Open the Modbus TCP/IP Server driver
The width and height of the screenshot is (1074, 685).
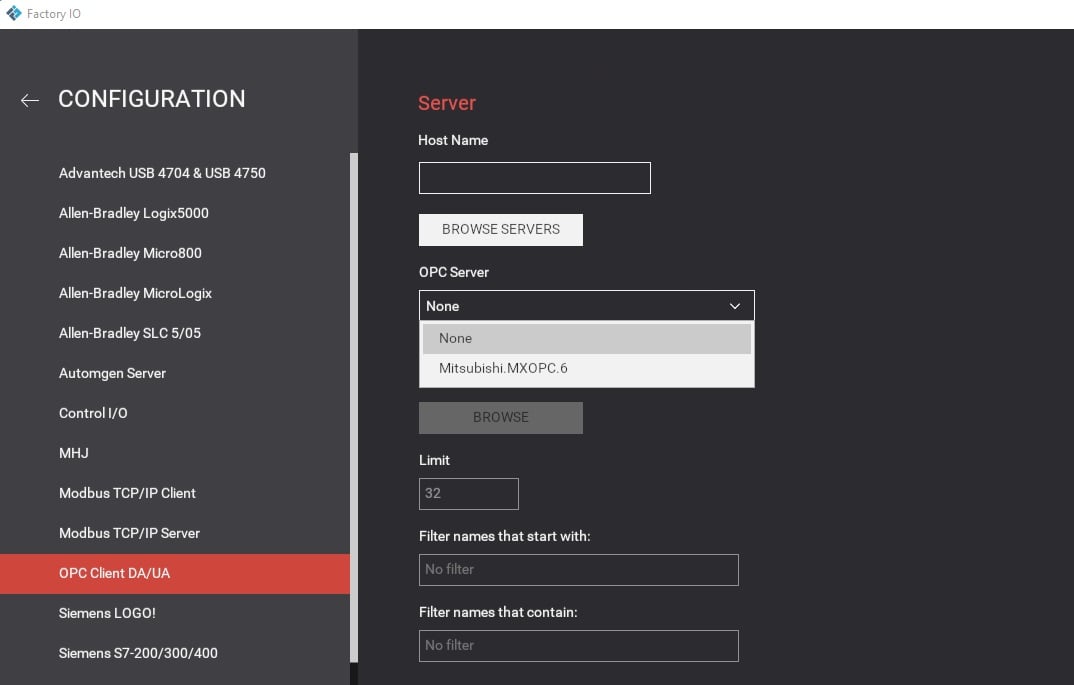[x=129, y=533]
